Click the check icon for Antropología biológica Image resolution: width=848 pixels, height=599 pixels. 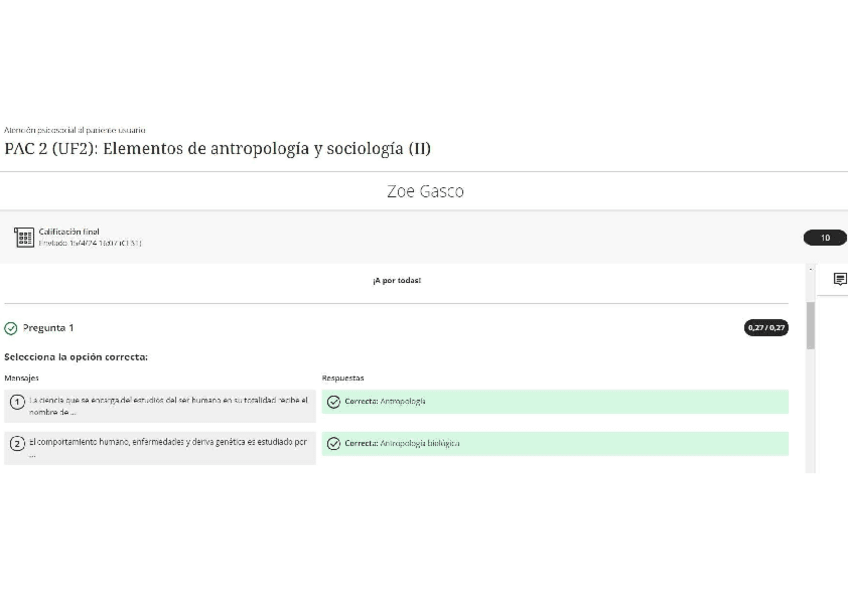(334, 444)
